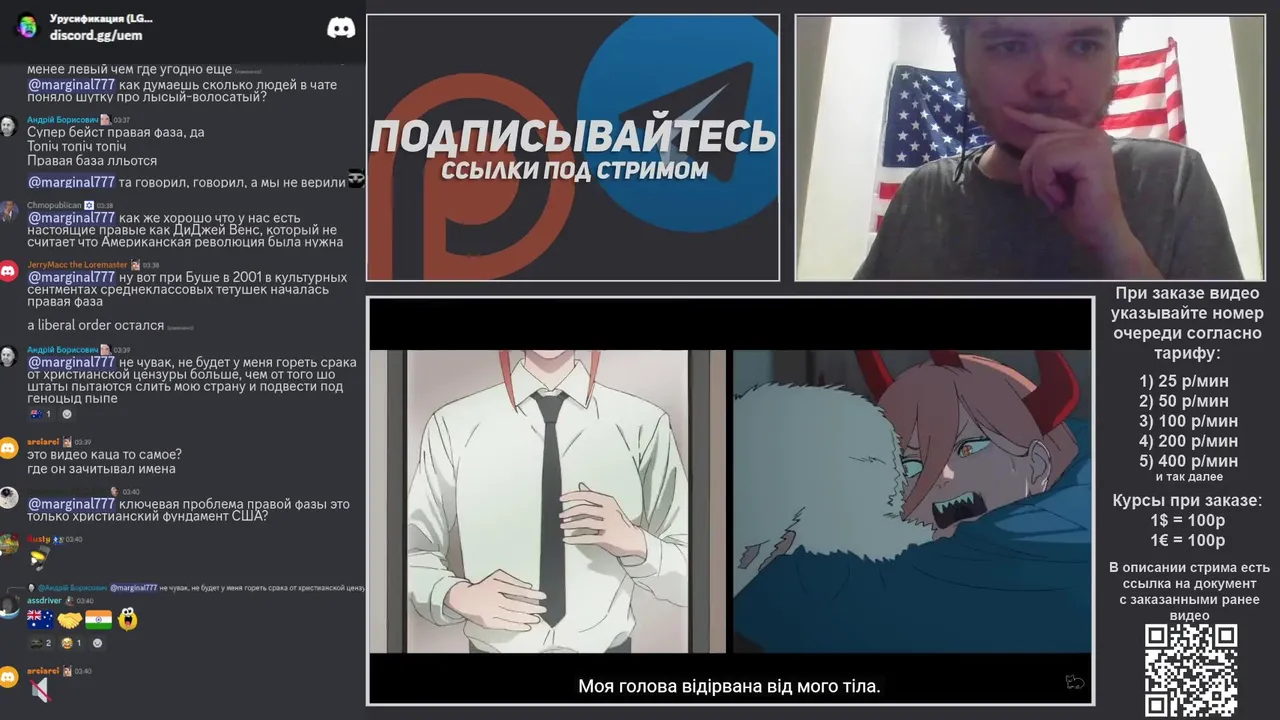Click the shocked face emoji in assdriver's message
Screen dimensions: 1280x720
pyautogui.click(x=127, y=620)
